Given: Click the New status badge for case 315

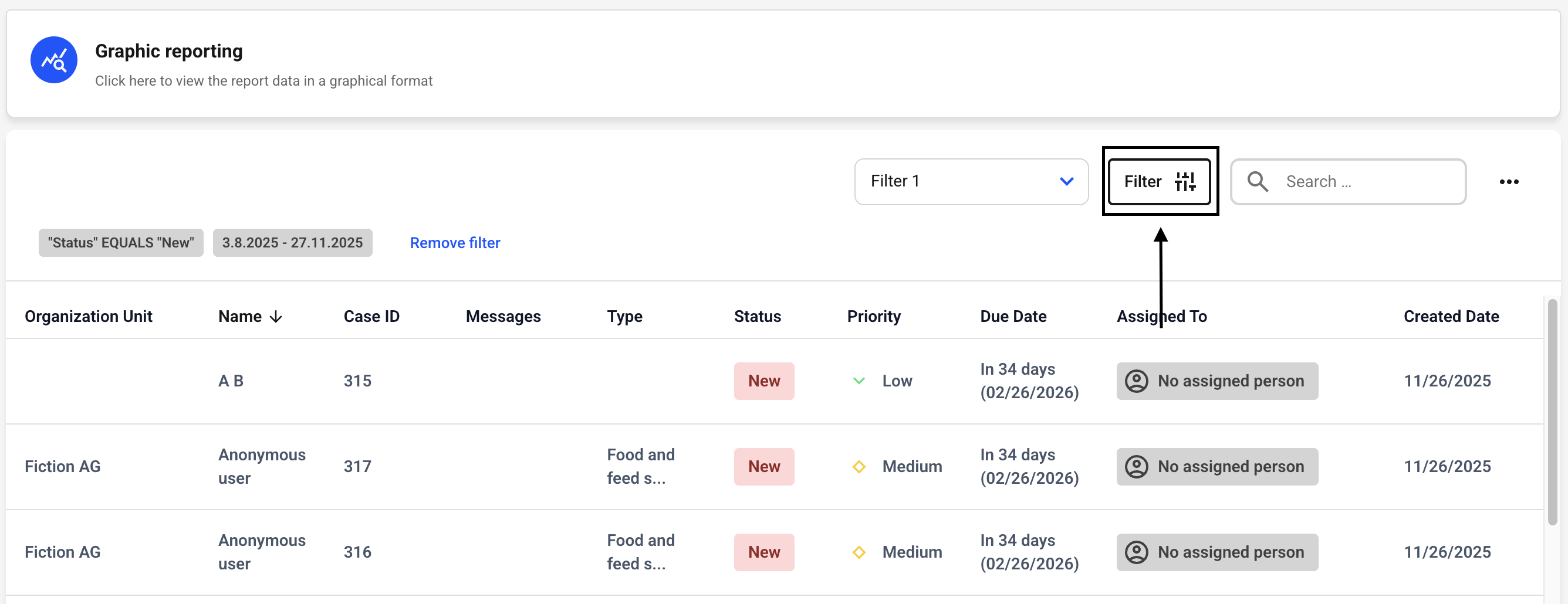Looking at the screenshot, I should 763,381.
